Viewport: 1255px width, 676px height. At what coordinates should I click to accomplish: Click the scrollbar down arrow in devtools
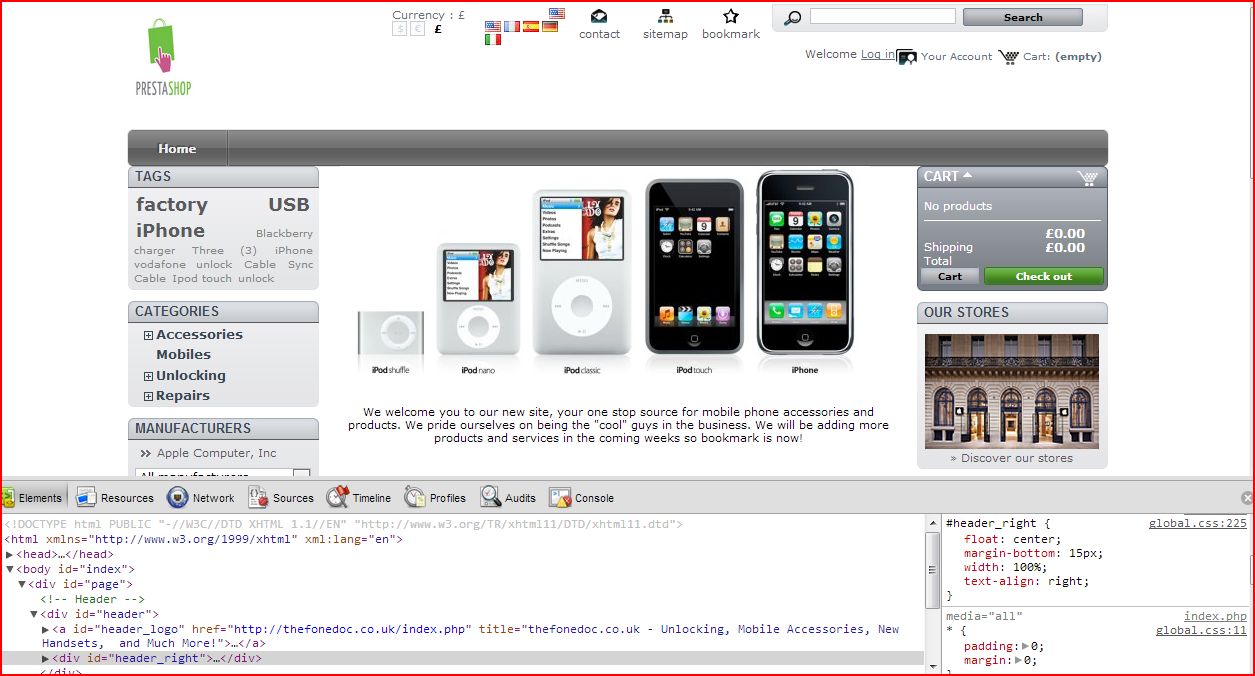pos(932,666)
